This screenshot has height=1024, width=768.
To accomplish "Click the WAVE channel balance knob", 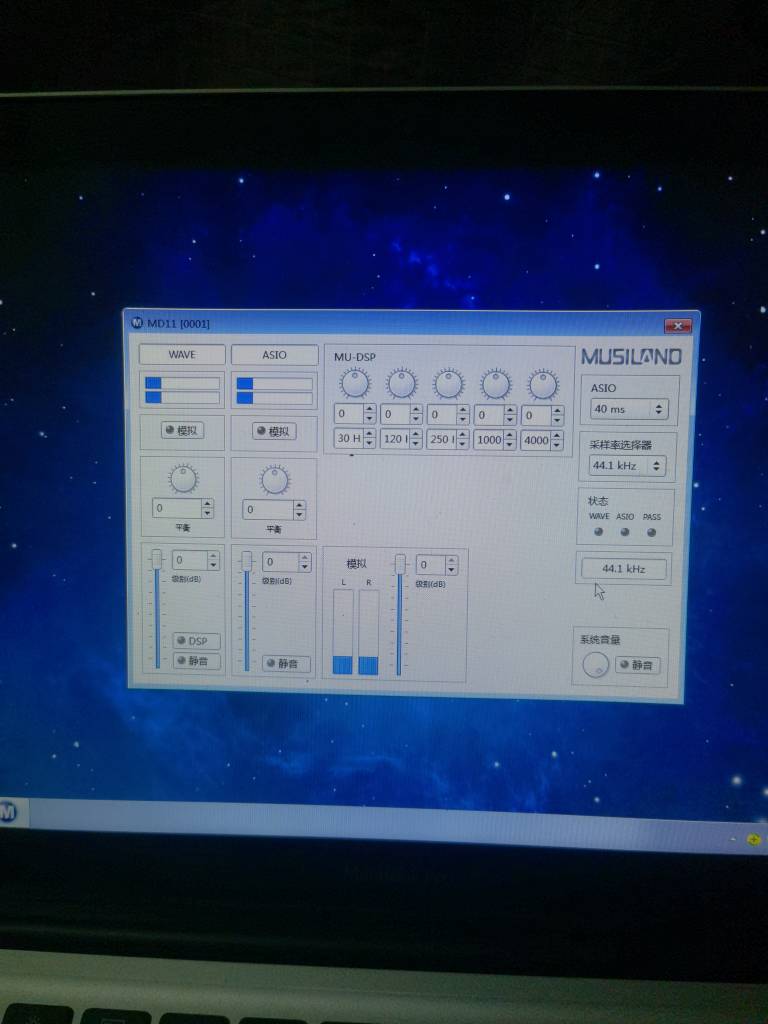I will 183,479.
